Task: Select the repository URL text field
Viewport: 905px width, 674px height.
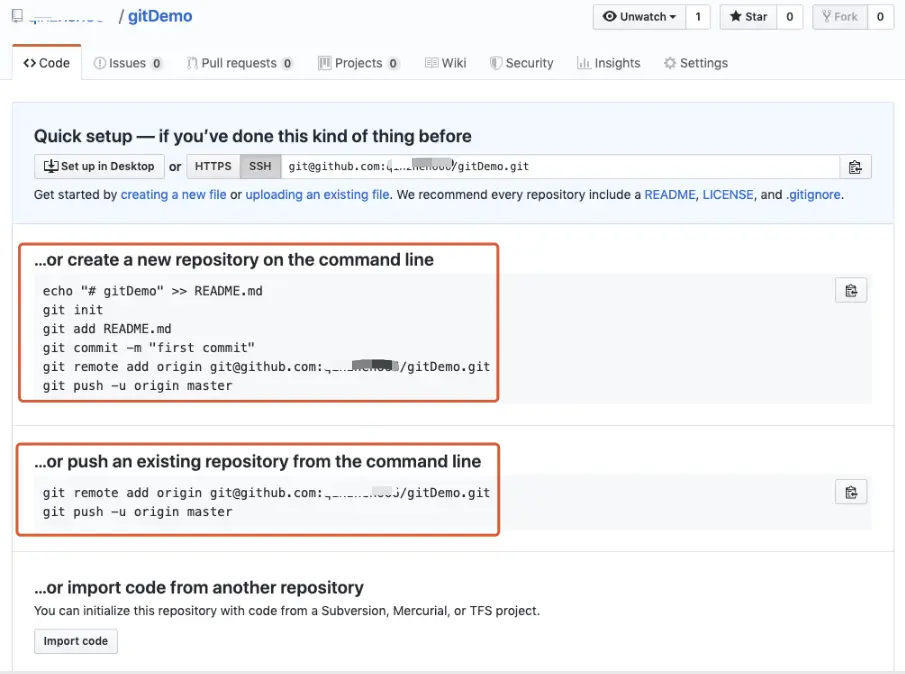Action: pos(558,167)
